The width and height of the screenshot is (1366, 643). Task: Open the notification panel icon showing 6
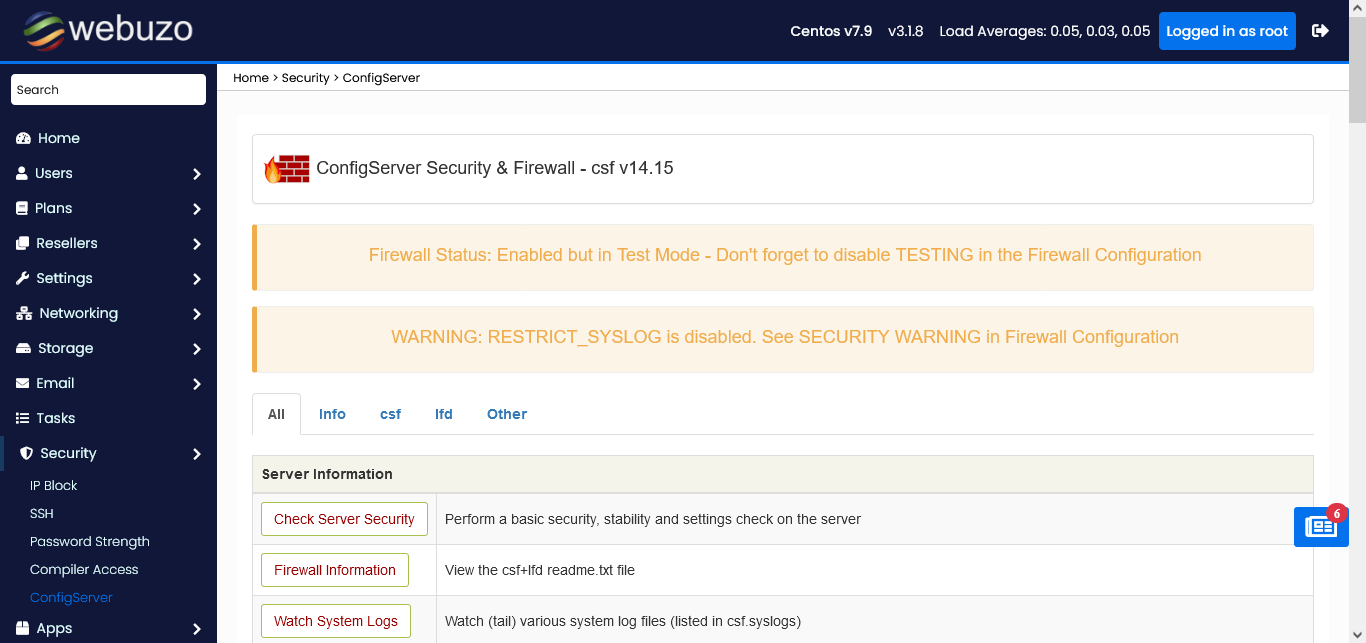(x=1321, y=526)
